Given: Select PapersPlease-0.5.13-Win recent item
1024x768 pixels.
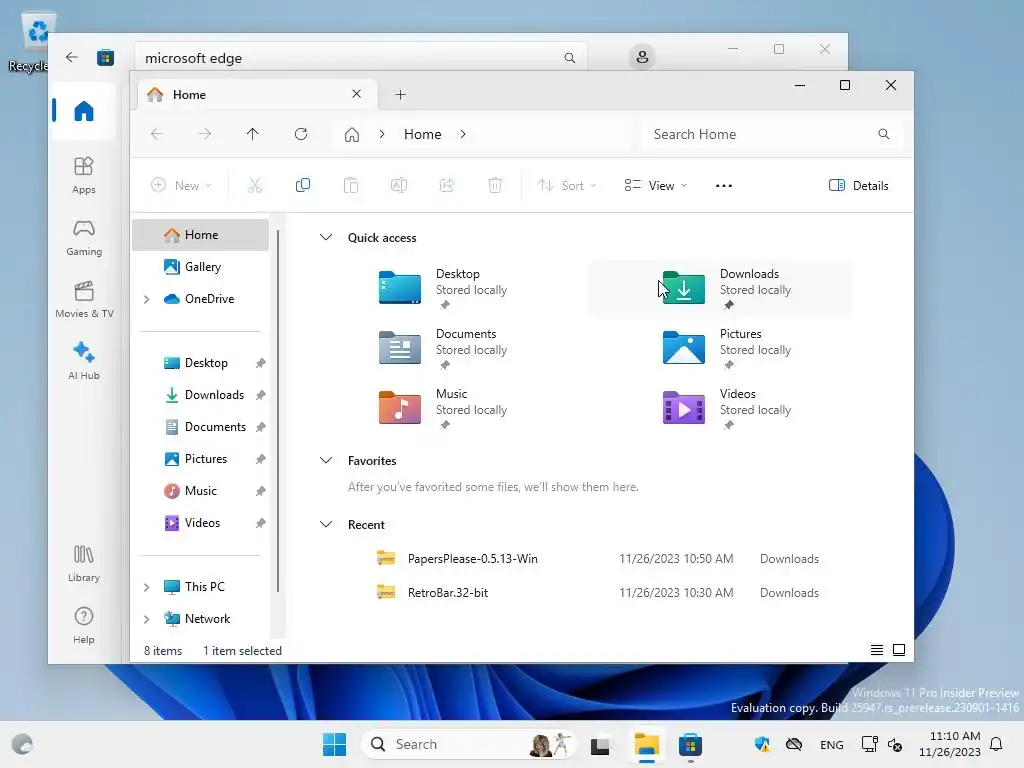Looking at the screenshot, I should pos(598,558).
